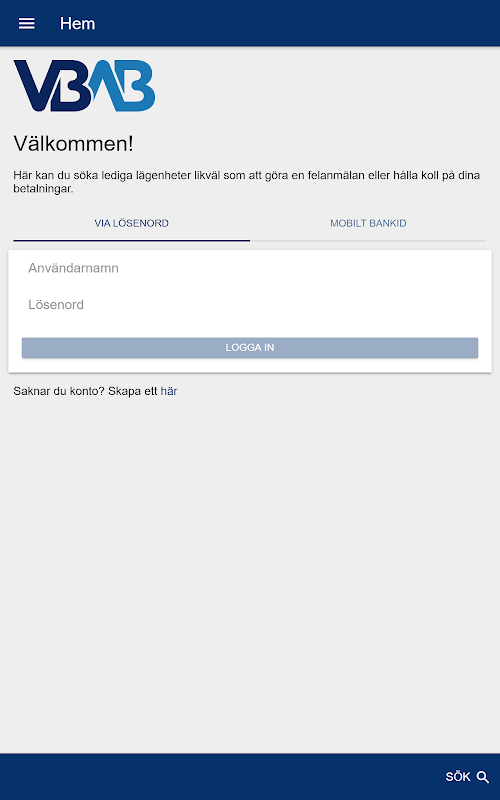Image resolution: width=500 pixels, height=800 pixels.
Task: Focus the Användarnamn input field
Action: coord(250,268)
